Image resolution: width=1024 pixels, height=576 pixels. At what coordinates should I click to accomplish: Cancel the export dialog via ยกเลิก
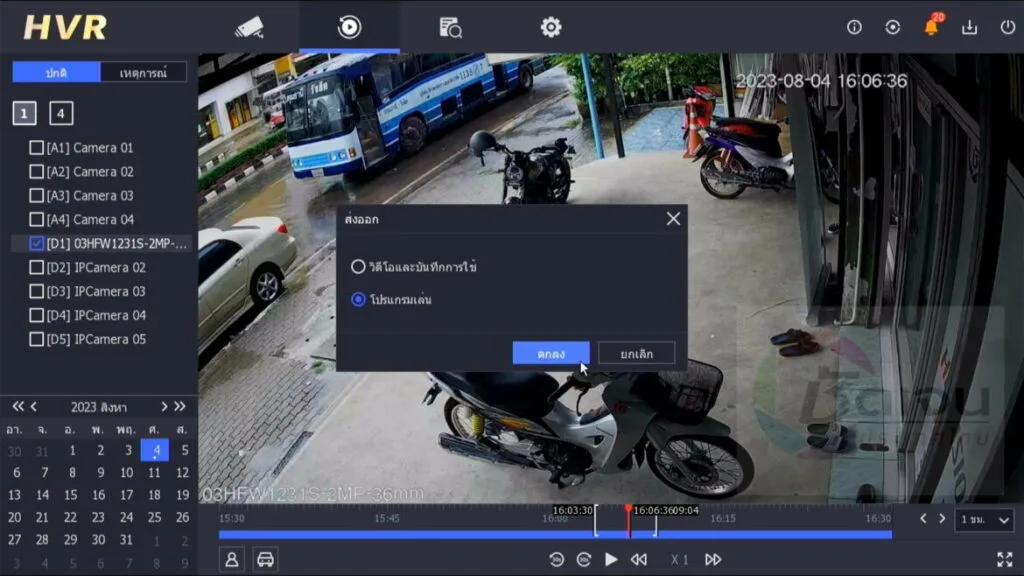[x=636, y=352]
